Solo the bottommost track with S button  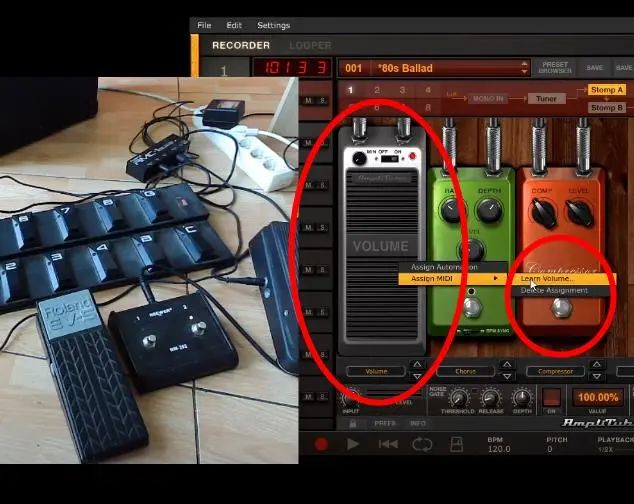323,396
